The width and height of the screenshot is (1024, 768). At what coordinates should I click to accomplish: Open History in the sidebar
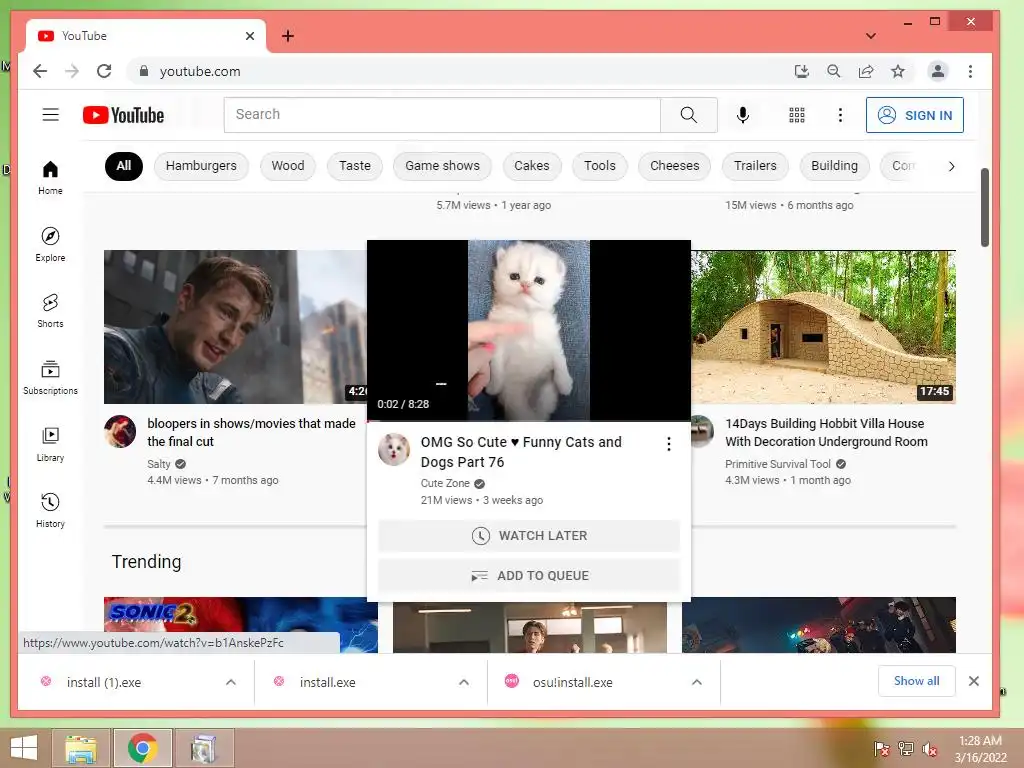(50, 511)
